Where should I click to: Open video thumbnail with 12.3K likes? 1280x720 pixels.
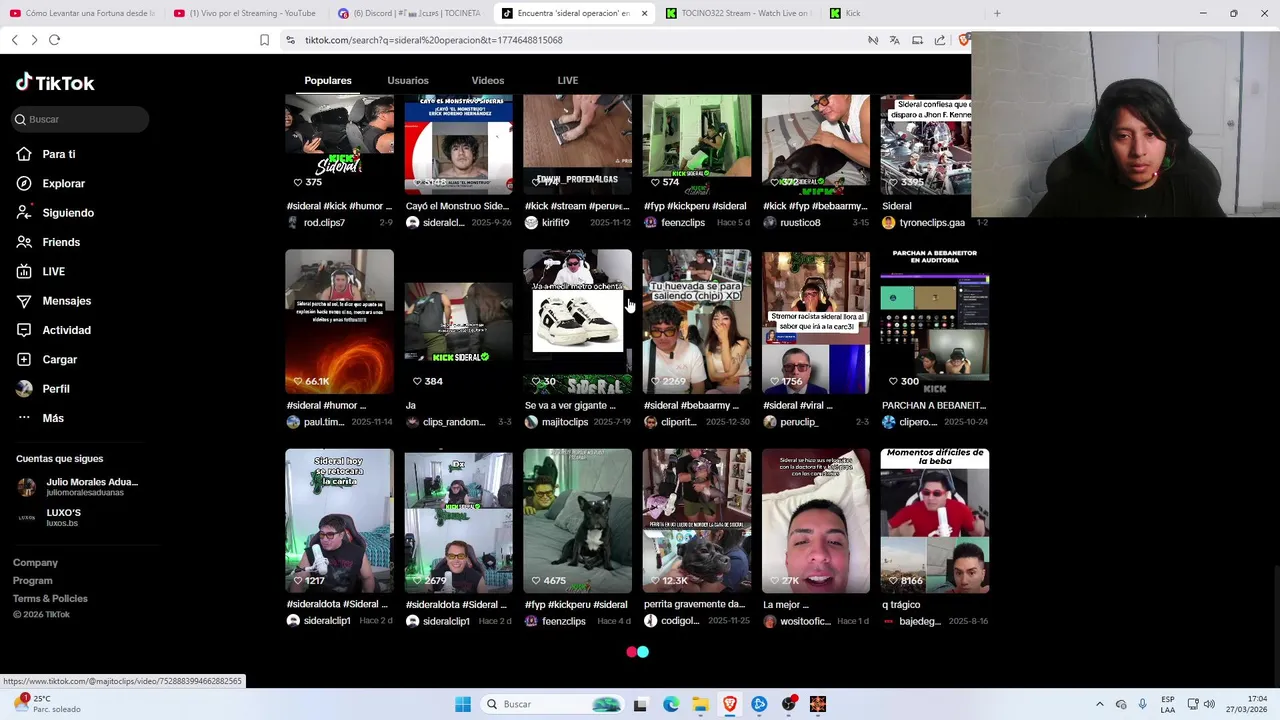(x=697, y=520)
